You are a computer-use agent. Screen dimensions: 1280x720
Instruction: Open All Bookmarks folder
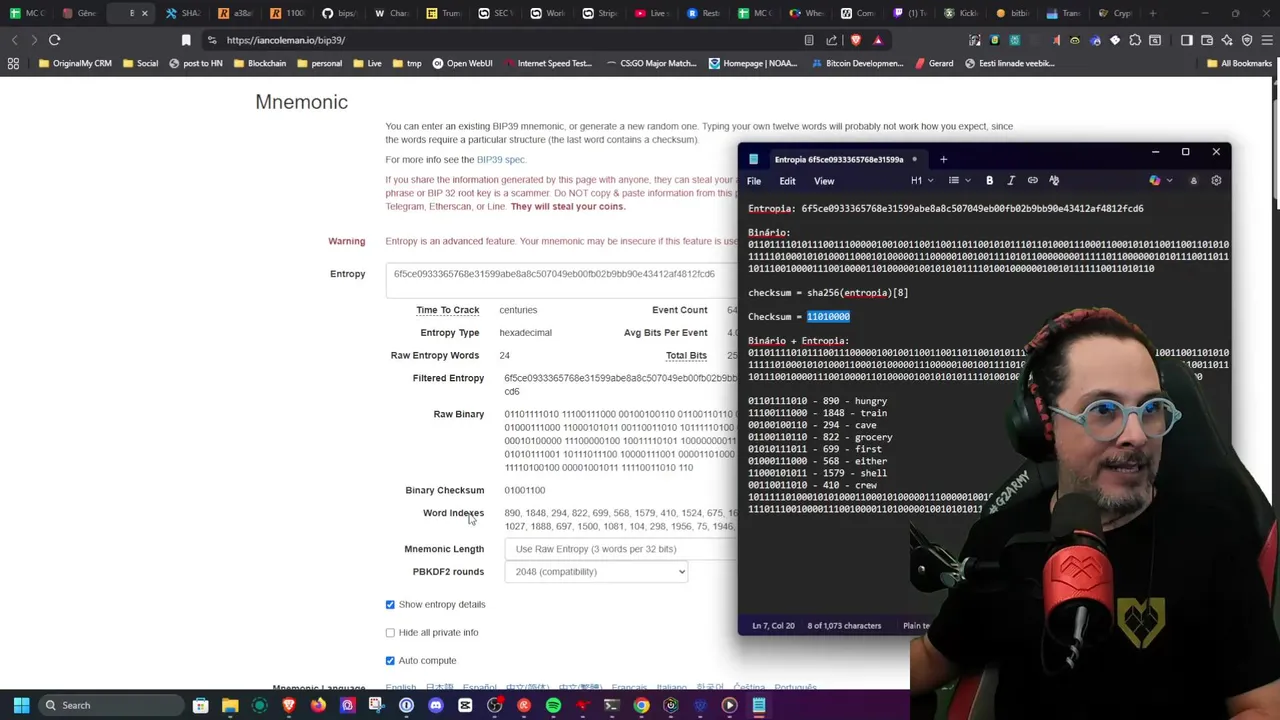point(1239,63)
